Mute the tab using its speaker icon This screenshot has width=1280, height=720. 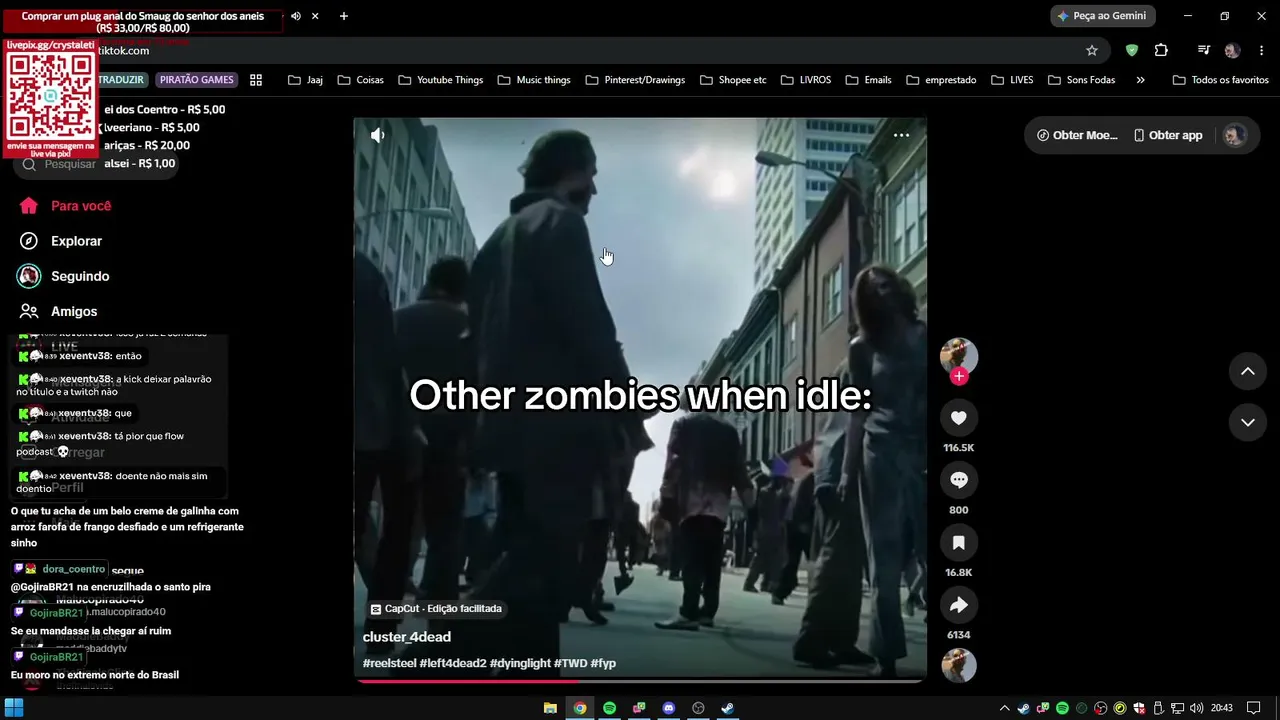(295, 16)
